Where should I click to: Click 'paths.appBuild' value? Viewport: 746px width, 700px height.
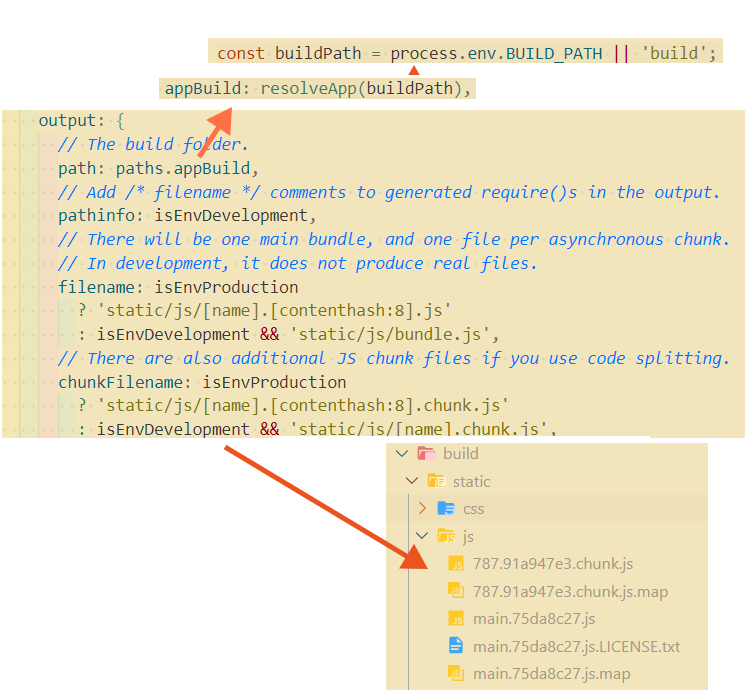point(183,168)
